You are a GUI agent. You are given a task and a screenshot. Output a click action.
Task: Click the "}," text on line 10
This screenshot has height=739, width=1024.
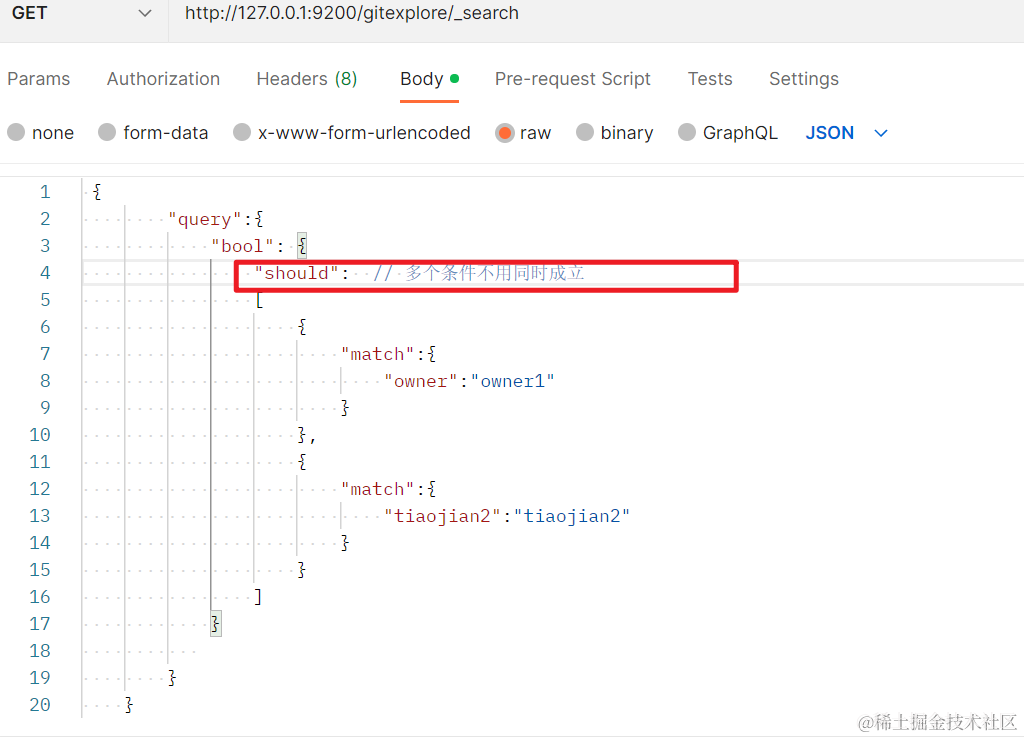pos(307,435)
